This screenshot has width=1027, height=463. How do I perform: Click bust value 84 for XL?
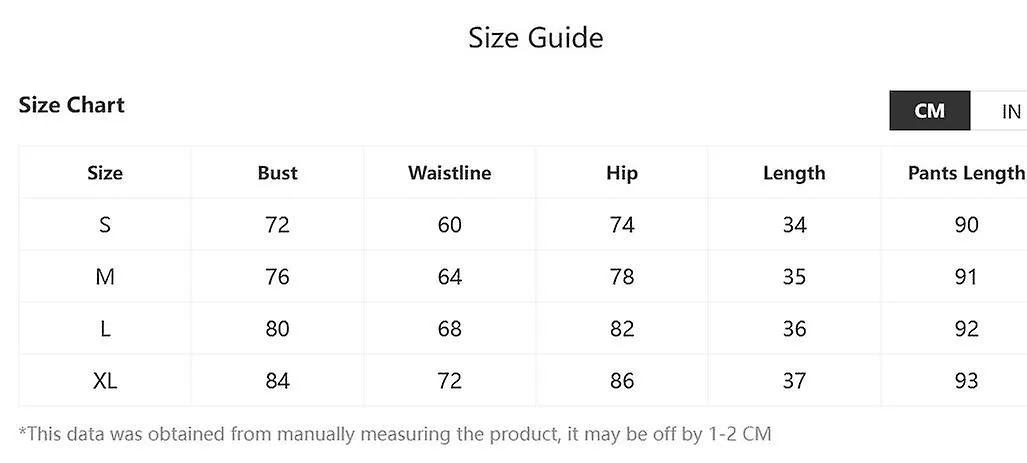tap(278, 380)
